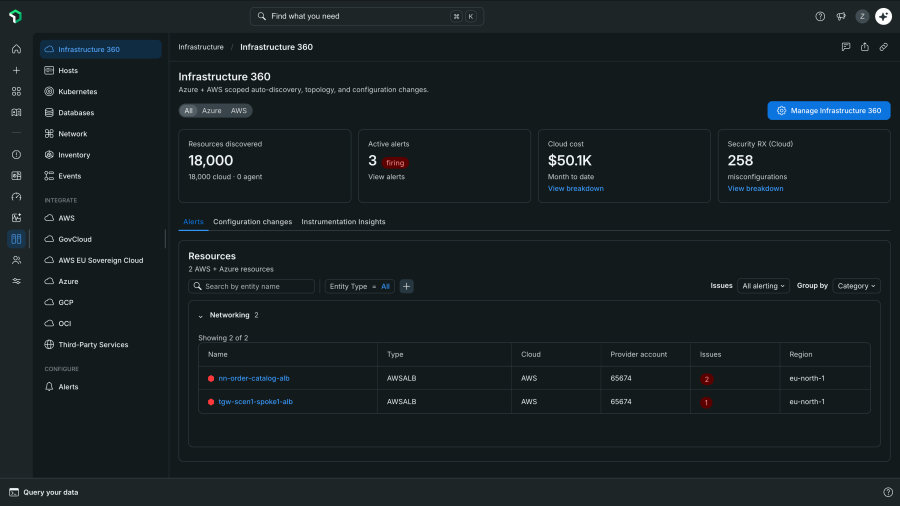900x506 pixels.
Task: Click the alert circle icon in left rail
Action: [16, 154]
